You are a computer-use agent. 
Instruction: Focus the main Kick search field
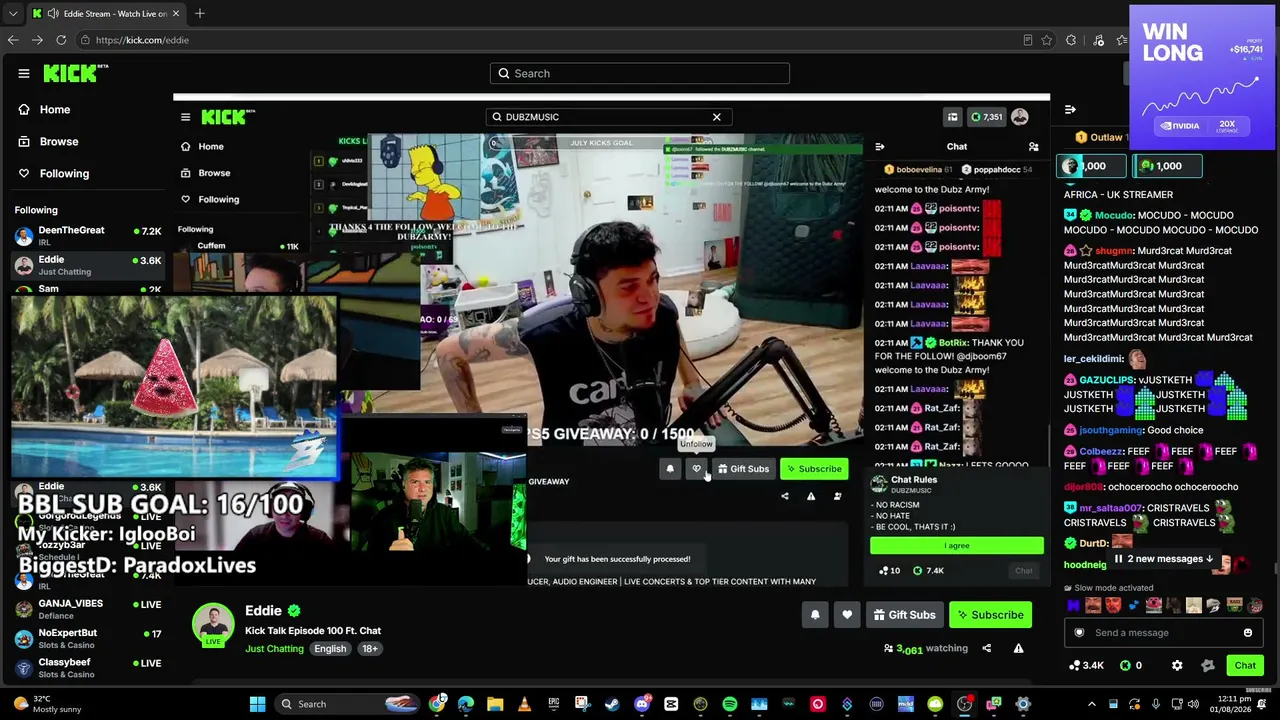640,73
